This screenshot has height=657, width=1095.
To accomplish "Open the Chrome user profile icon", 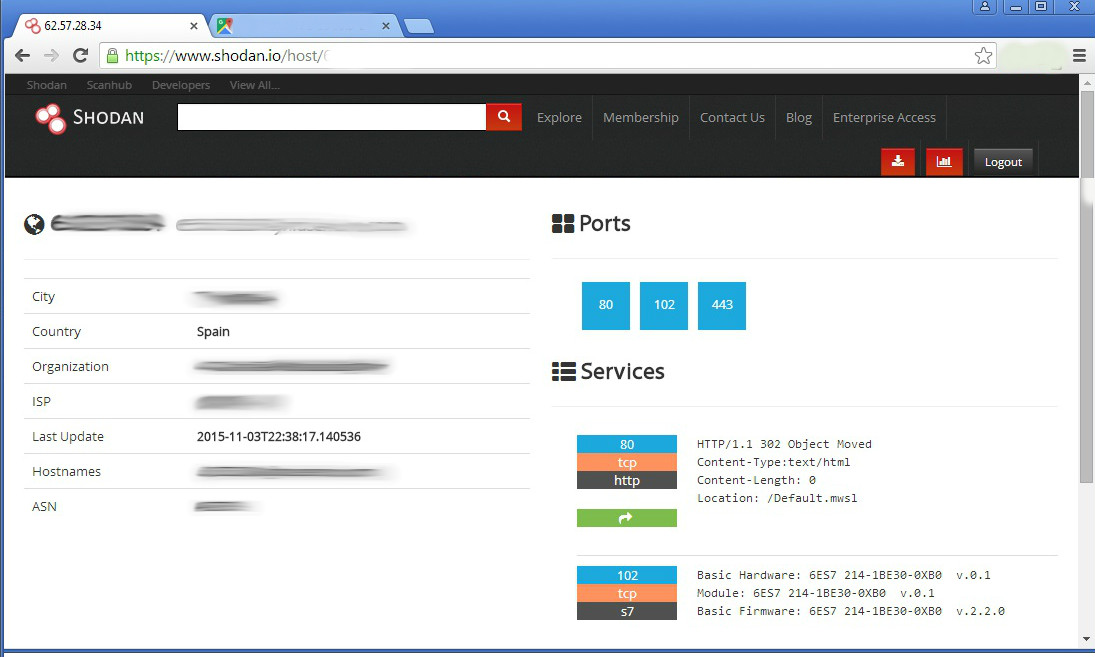I will [985, 6].
